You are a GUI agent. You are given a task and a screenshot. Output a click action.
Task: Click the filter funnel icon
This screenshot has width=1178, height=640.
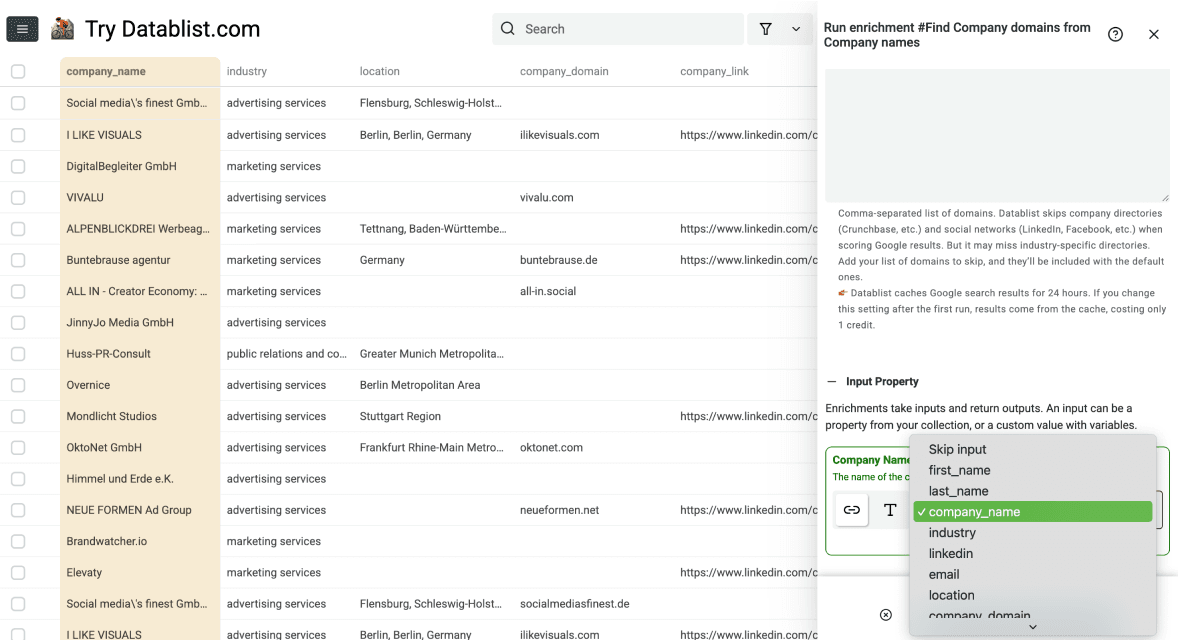pos(766,29)
